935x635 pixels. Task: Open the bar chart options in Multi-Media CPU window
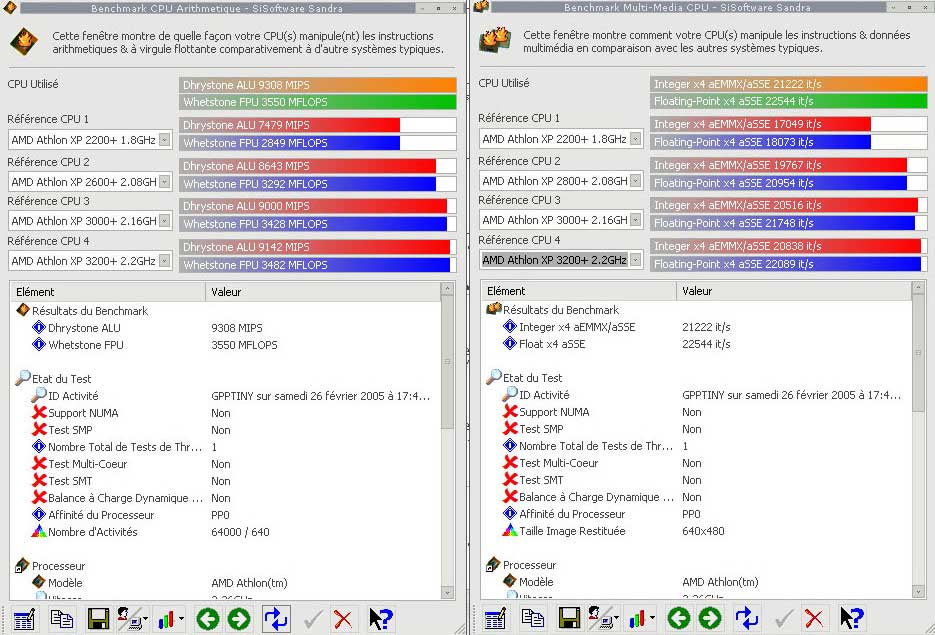[x=641, y=618]
